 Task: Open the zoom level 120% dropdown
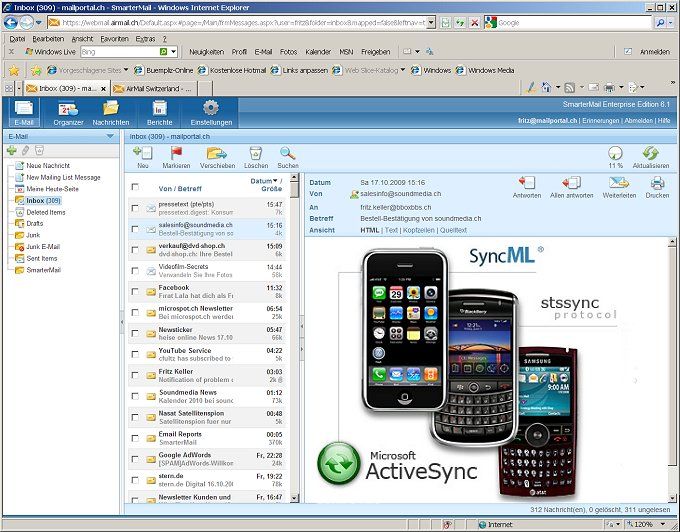tap(663, 525)
